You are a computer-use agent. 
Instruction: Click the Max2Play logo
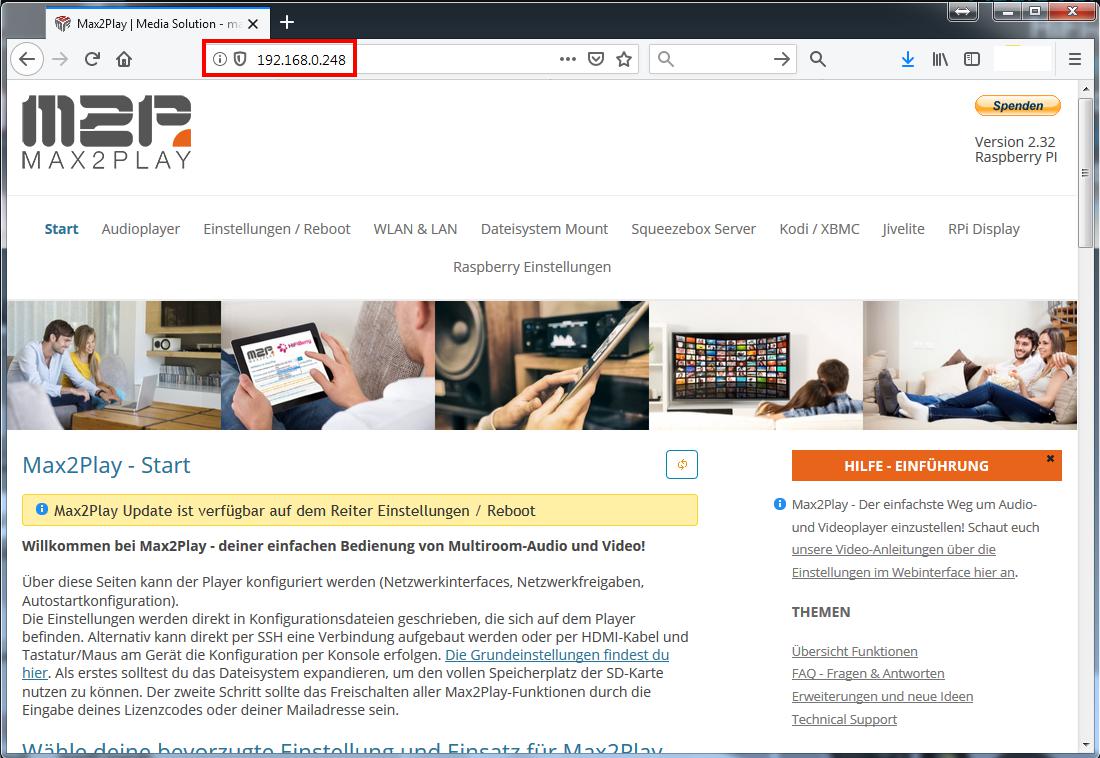point(107,132)
